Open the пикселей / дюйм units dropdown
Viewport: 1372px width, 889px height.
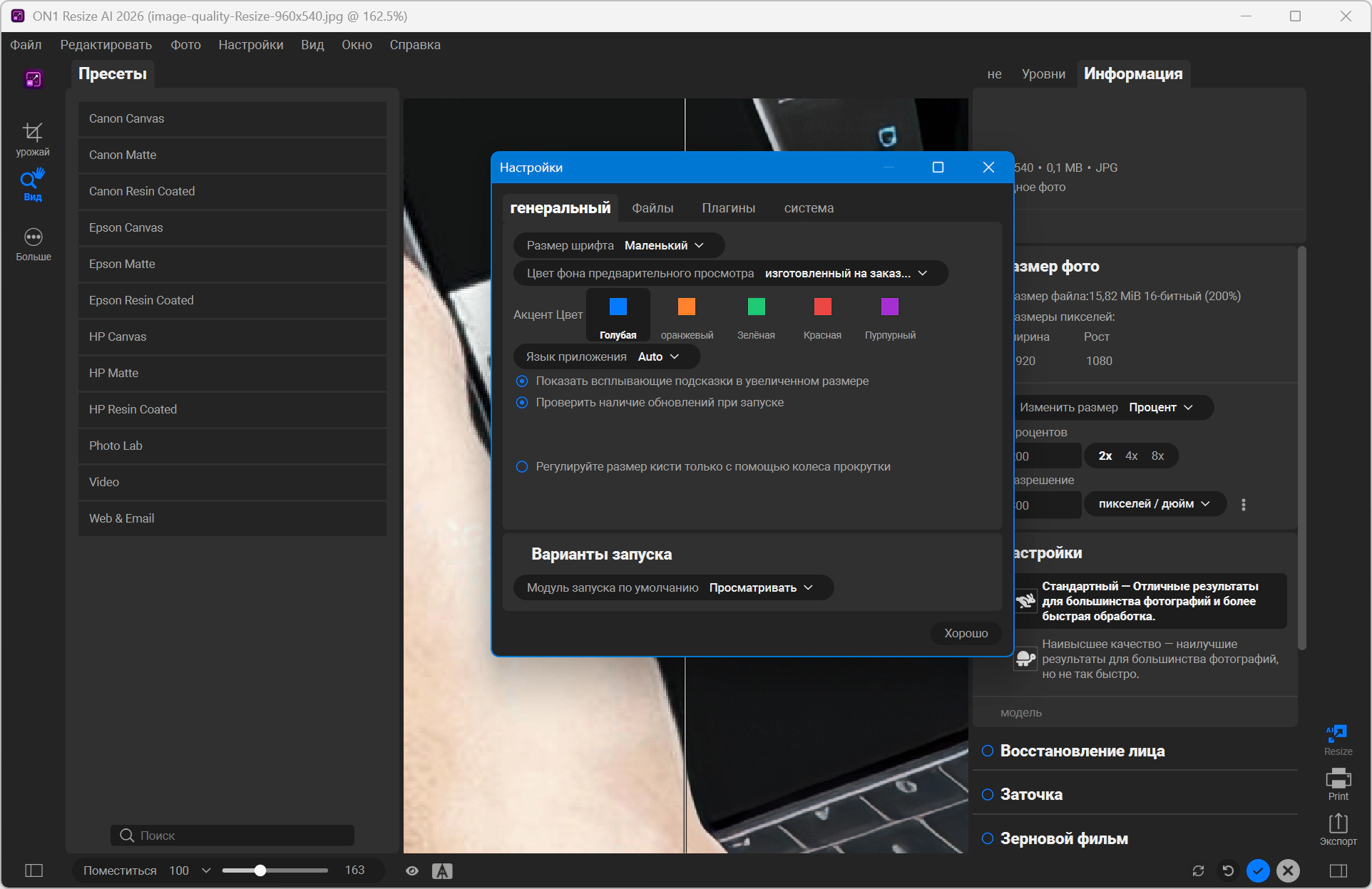tap(1155, 504)
